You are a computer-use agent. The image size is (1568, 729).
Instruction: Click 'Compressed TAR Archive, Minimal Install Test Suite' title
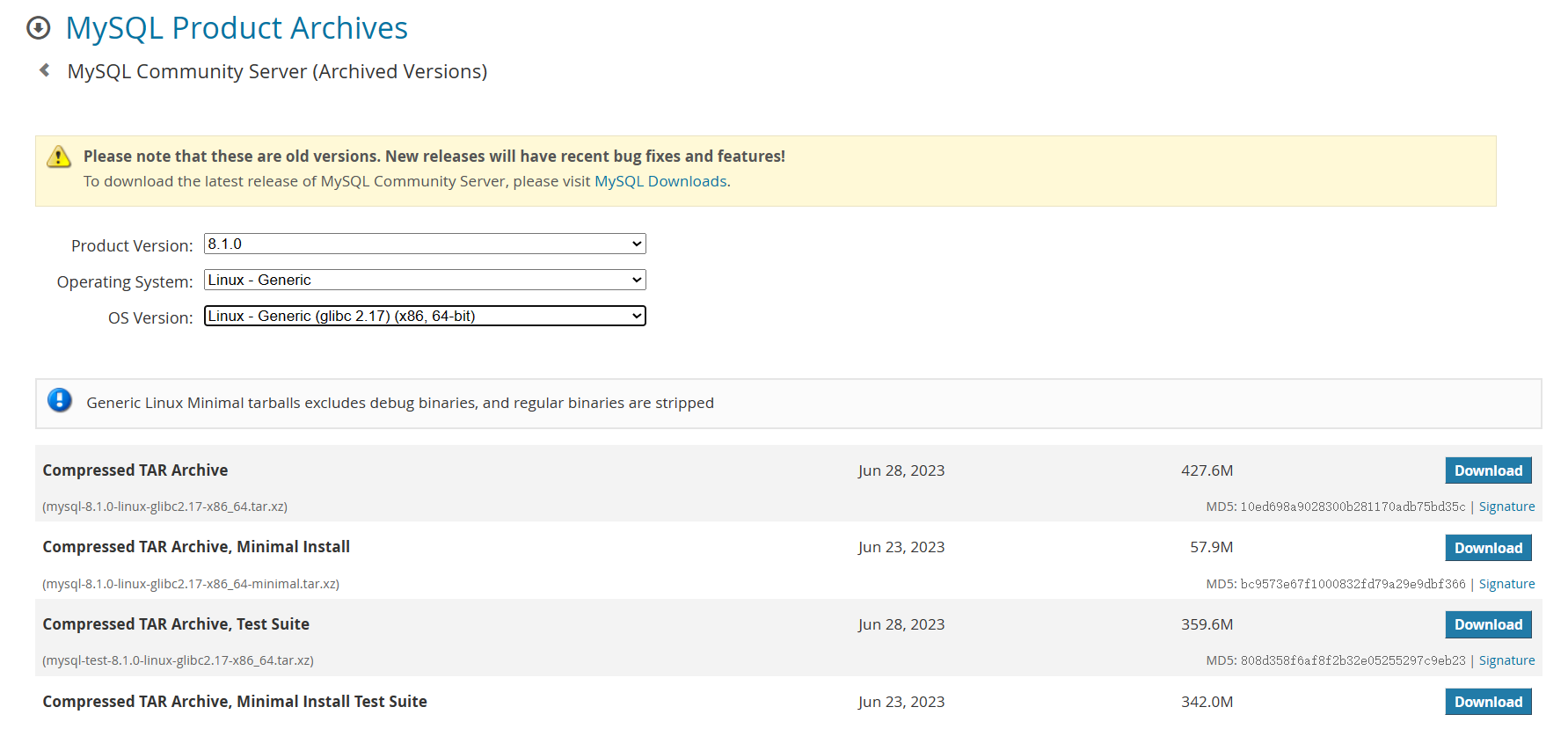click(x=235, y=702)
